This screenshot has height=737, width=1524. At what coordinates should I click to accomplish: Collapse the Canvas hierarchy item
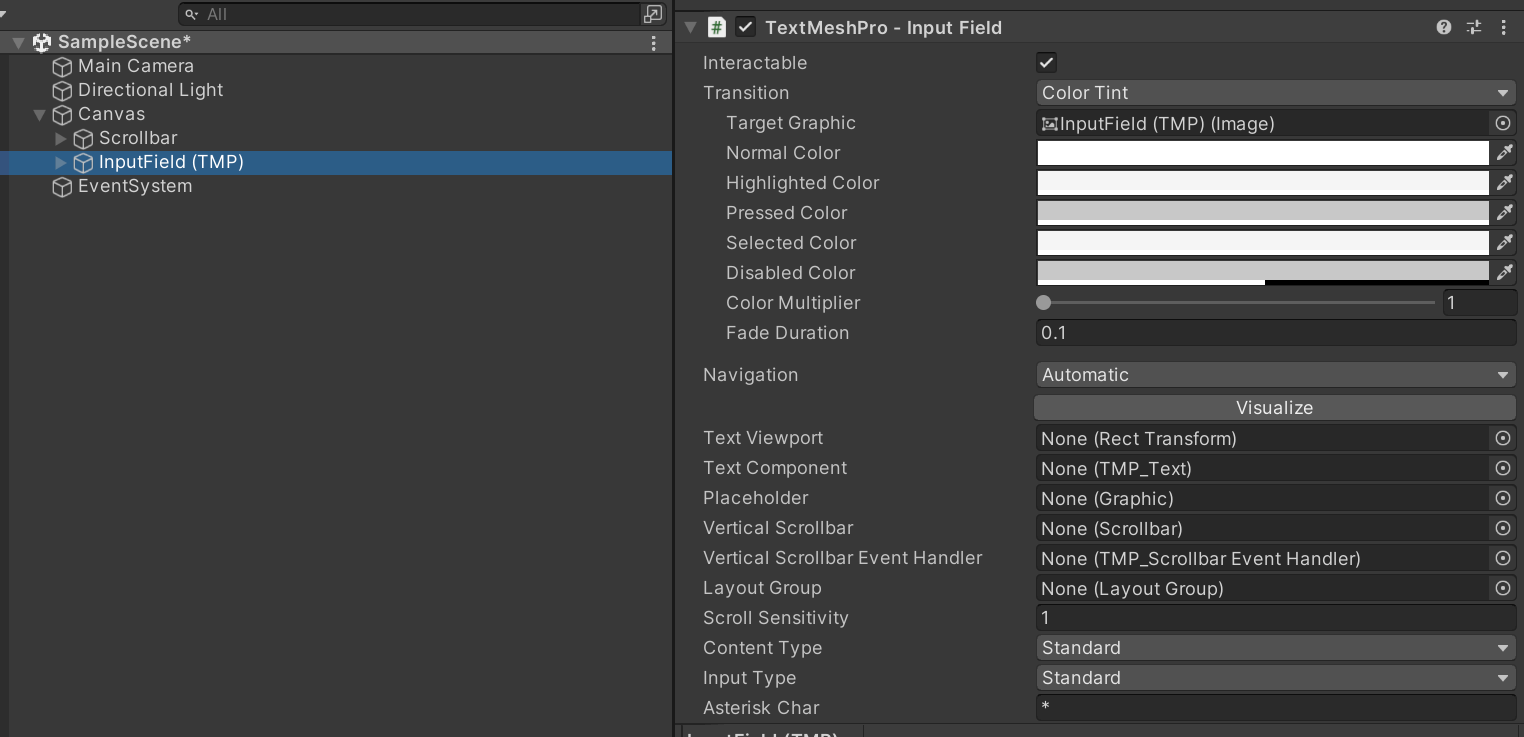40,114
